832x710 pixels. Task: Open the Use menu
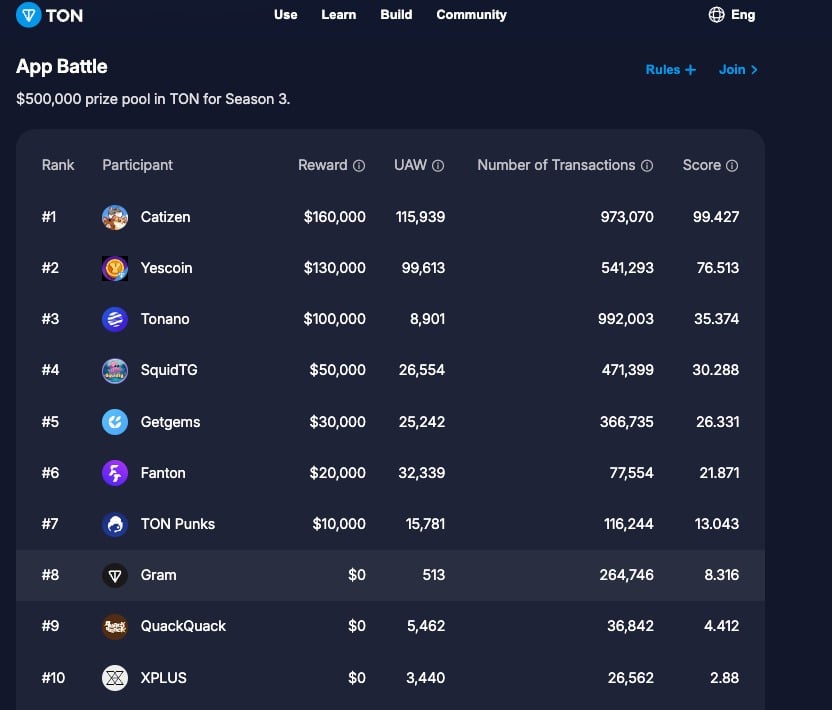point(285,15)
